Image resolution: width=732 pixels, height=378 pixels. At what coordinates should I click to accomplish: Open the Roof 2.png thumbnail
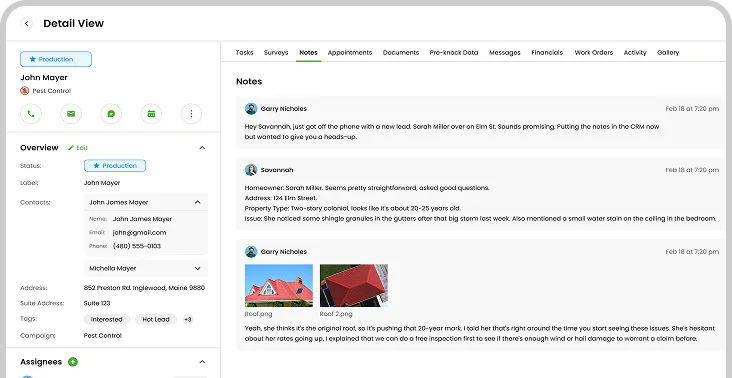point(354,285)
